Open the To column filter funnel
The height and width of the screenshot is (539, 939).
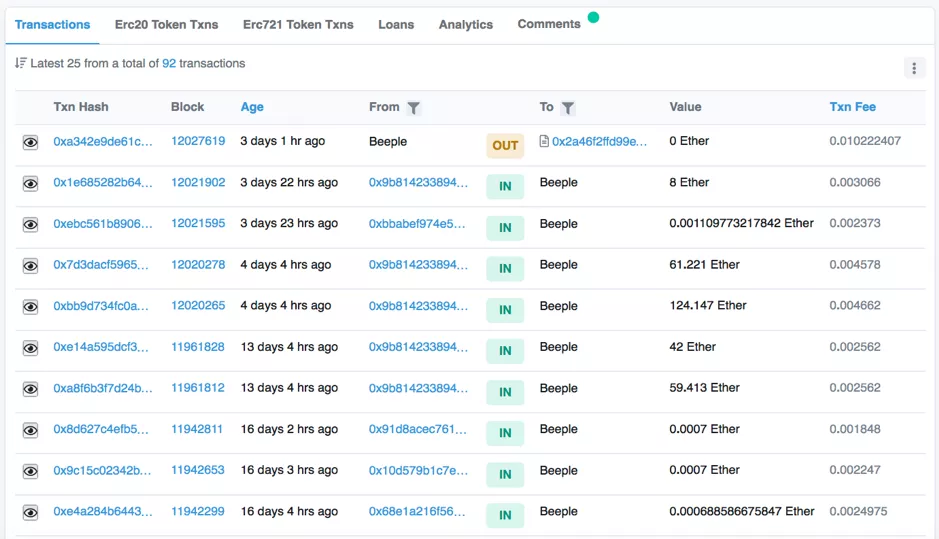[567, 108]
